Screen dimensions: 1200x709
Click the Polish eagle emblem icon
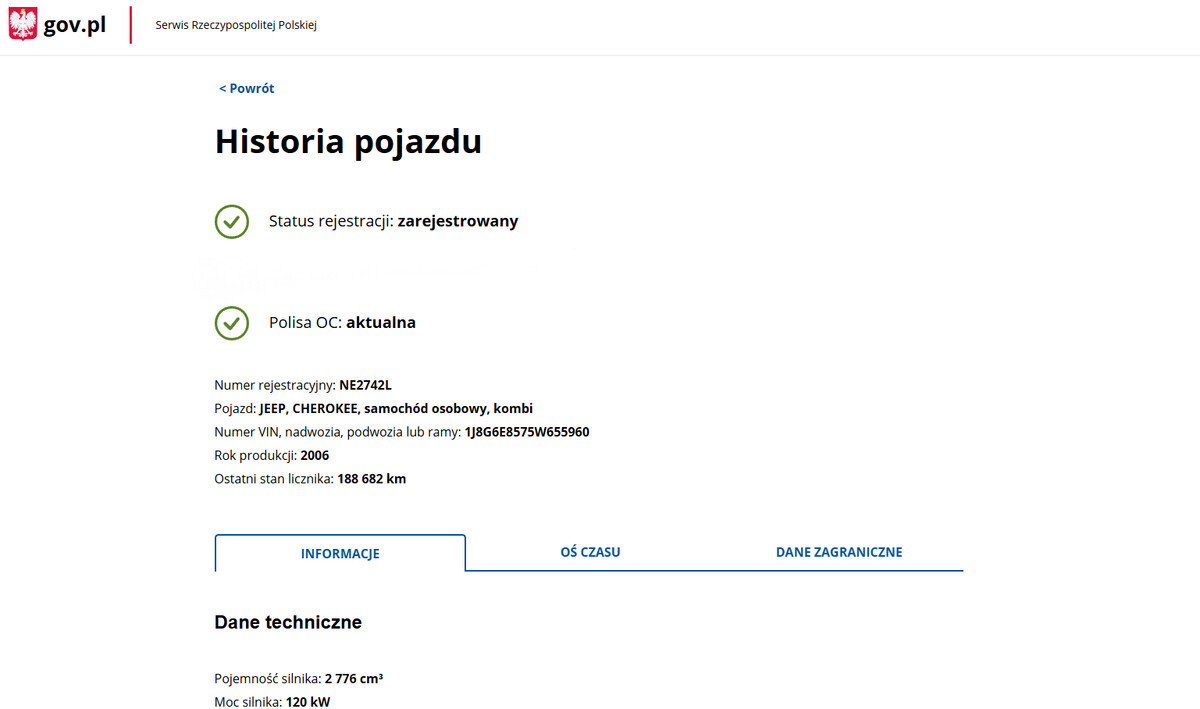click(x=23, y=24)
